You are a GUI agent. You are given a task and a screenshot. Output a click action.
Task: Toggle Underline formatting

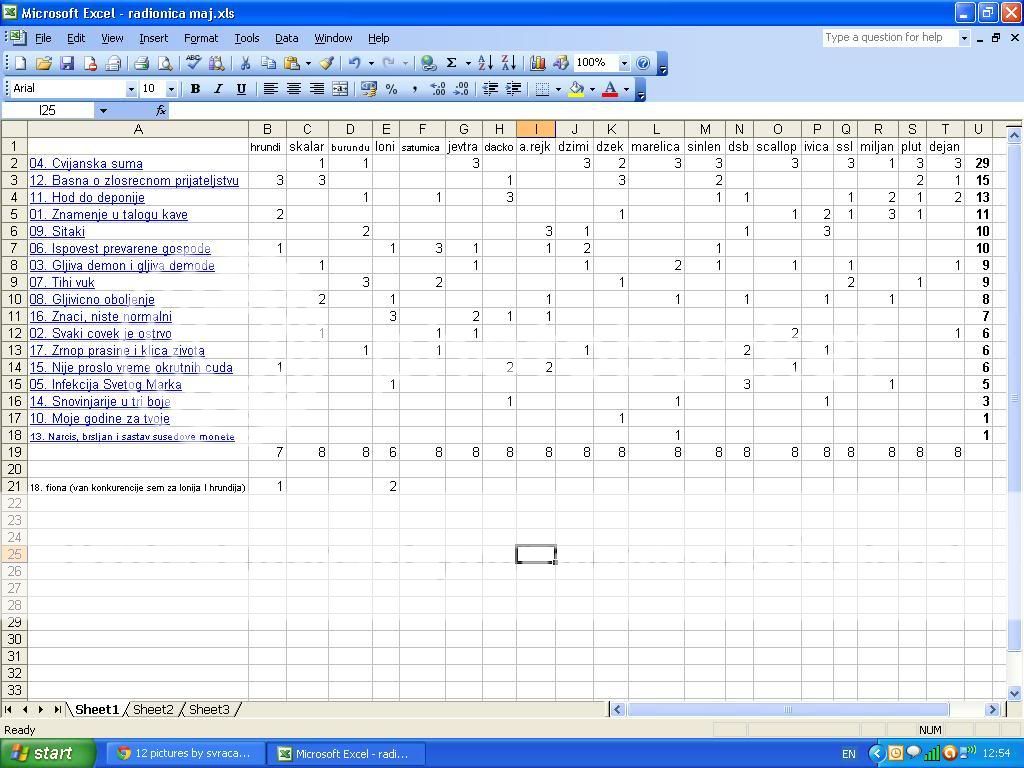(241, 89)
